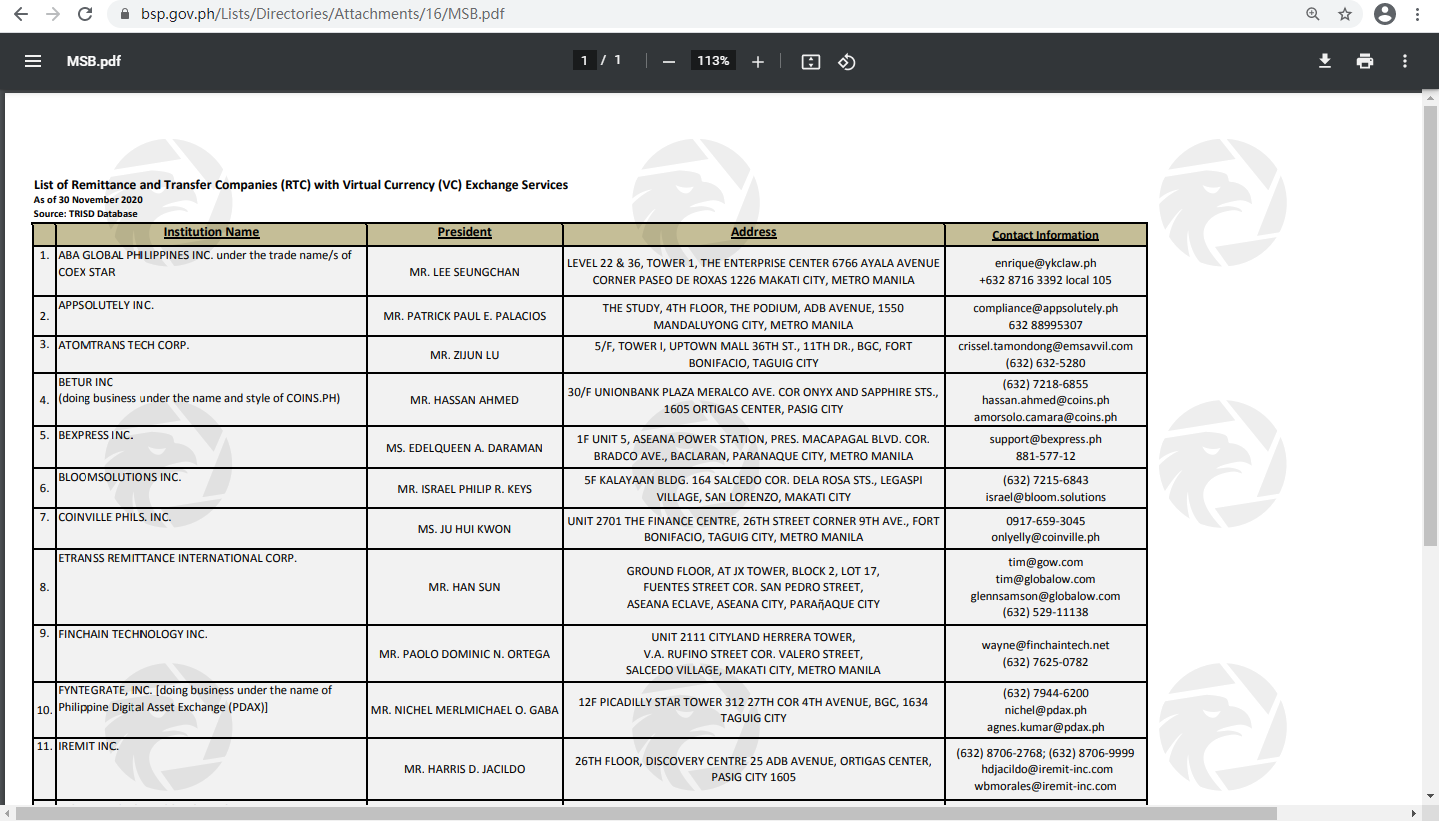The width and height of the screenshot is (1439, 821).
Task: Select ATOMTRANS TECH CORP. institution name
Action: (124, 345)
